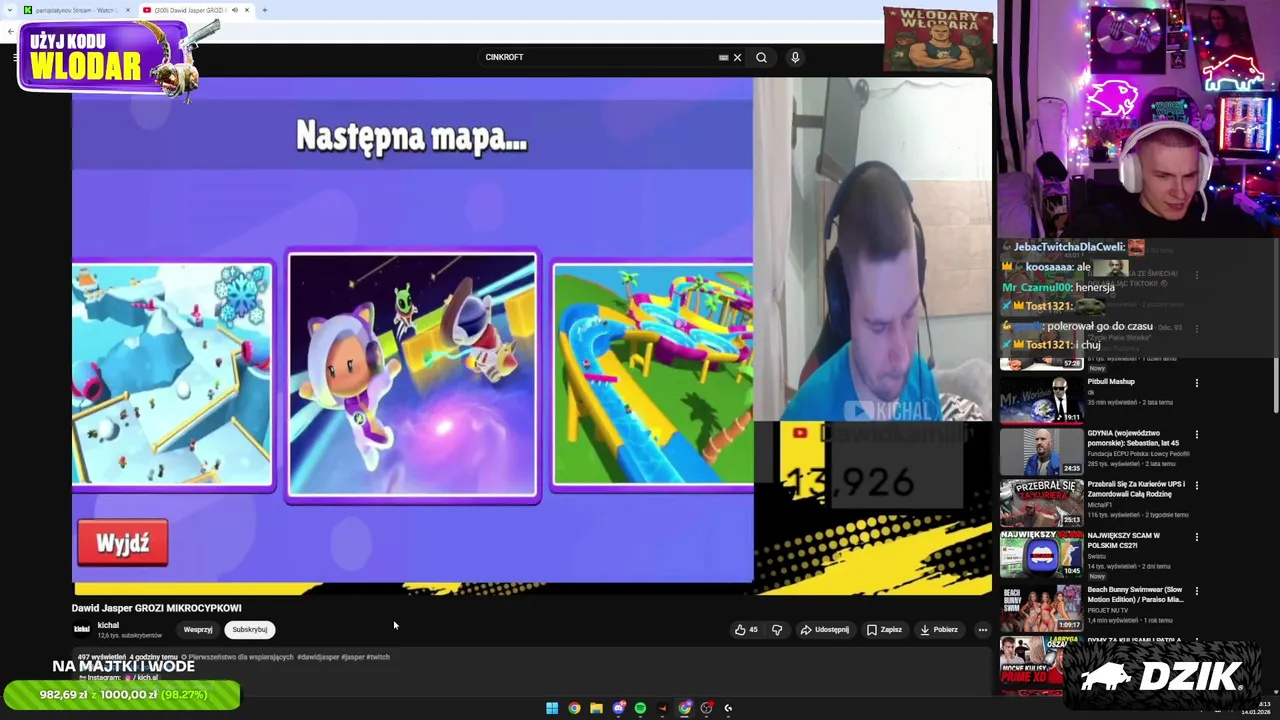Open a new browser tab with plus
This screenshot has height=720, width=1280.
pyautogui.click(x=264, y=10)
